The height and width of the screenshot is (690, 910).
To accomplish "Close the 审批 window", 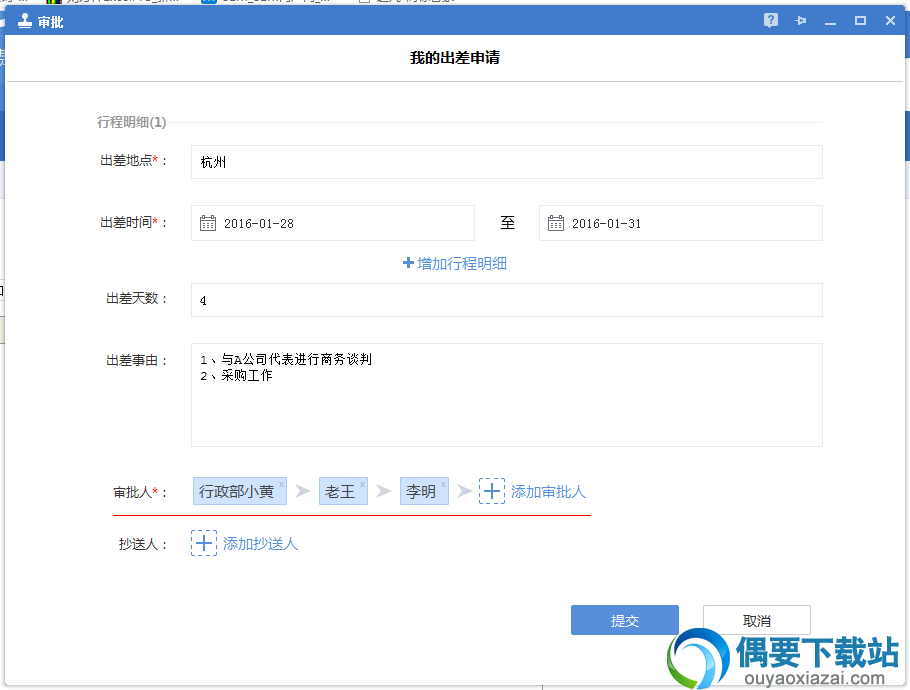I will click(890, 21).
